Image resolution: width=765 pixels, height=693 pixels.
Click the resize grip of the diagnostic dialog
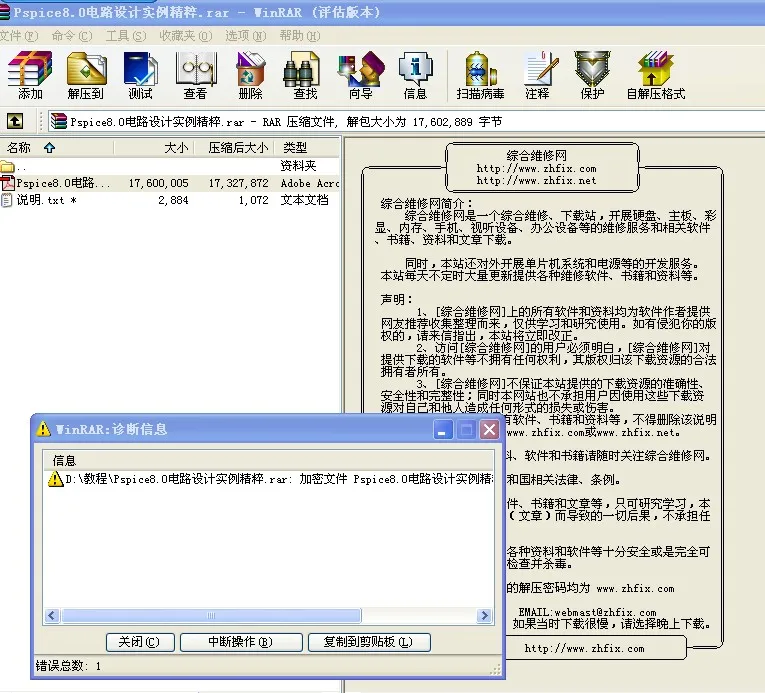coord(495,670)
